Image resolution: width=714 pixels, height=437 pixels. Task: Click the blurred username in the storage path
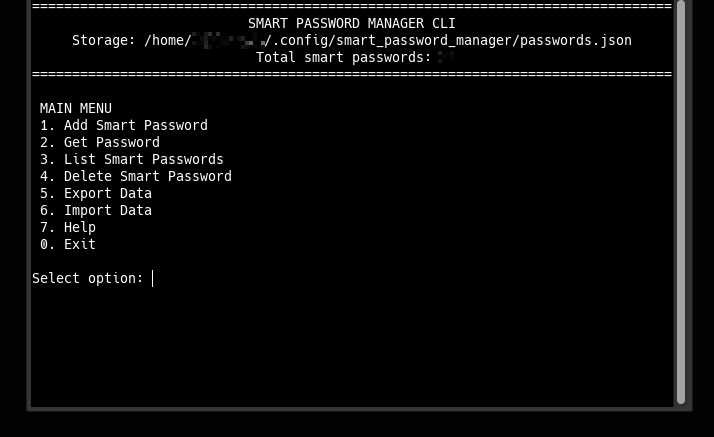coord(228,40)
